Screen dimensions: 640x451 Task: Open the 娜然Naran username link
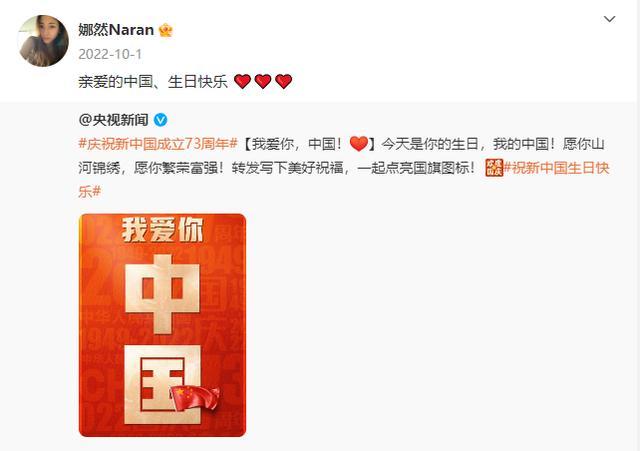coord(116,30)
